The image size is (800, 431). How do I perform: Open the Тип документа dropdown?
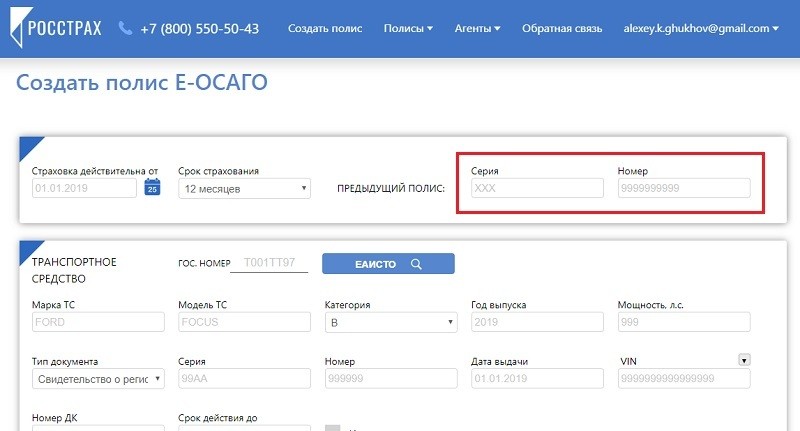pyautogui.click(x=98, y=379)
